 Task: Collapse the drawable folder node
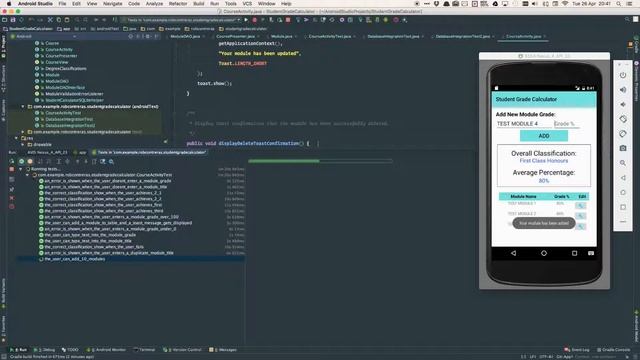click(23, 144)
